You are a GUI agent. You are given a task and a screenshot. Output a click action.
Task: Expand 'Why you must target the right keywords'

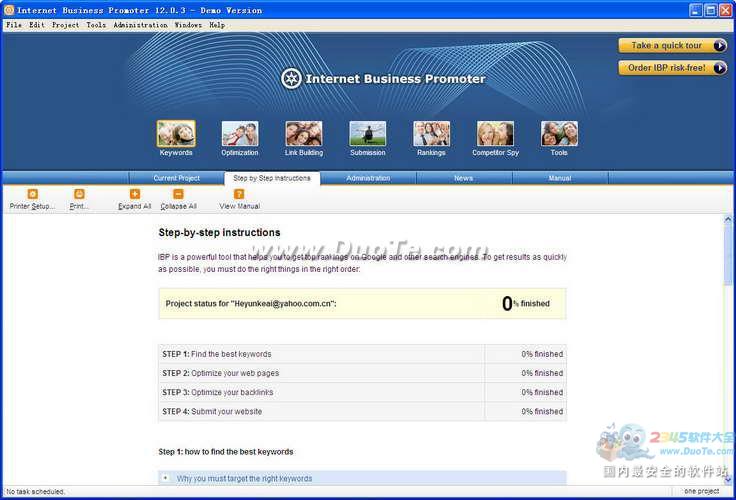pyautogui.click(x=165, y=478)
